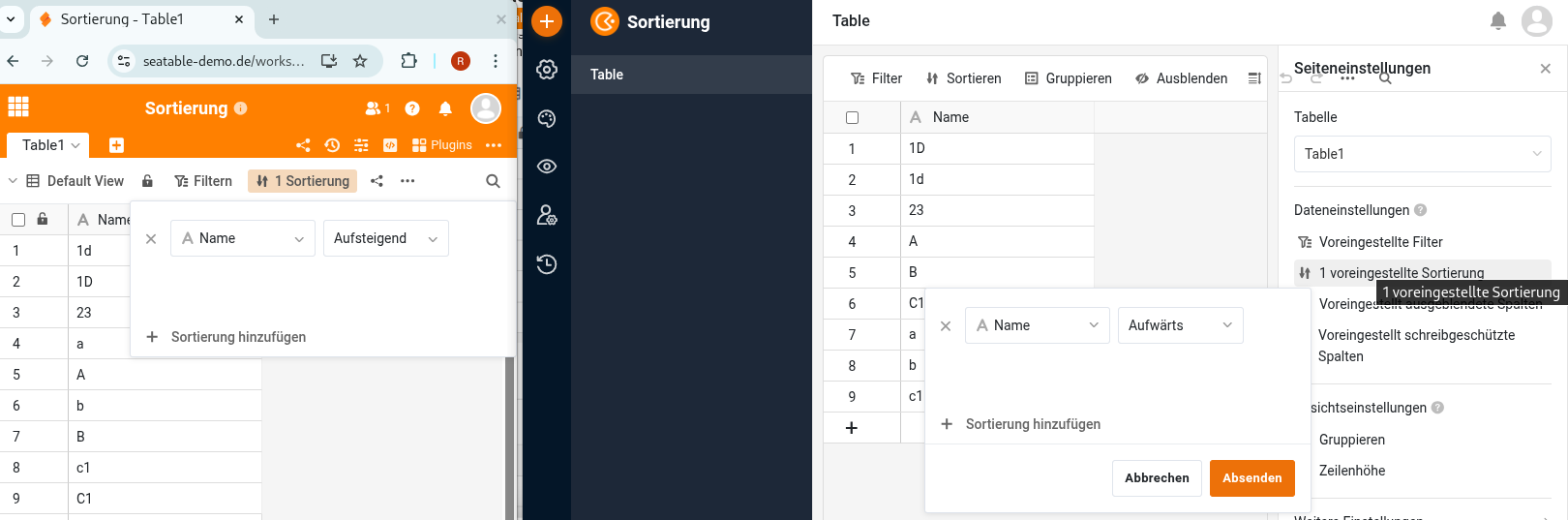Open the Plugins menu
Viewport: 1568px width, 520px height.
point(442,145)
